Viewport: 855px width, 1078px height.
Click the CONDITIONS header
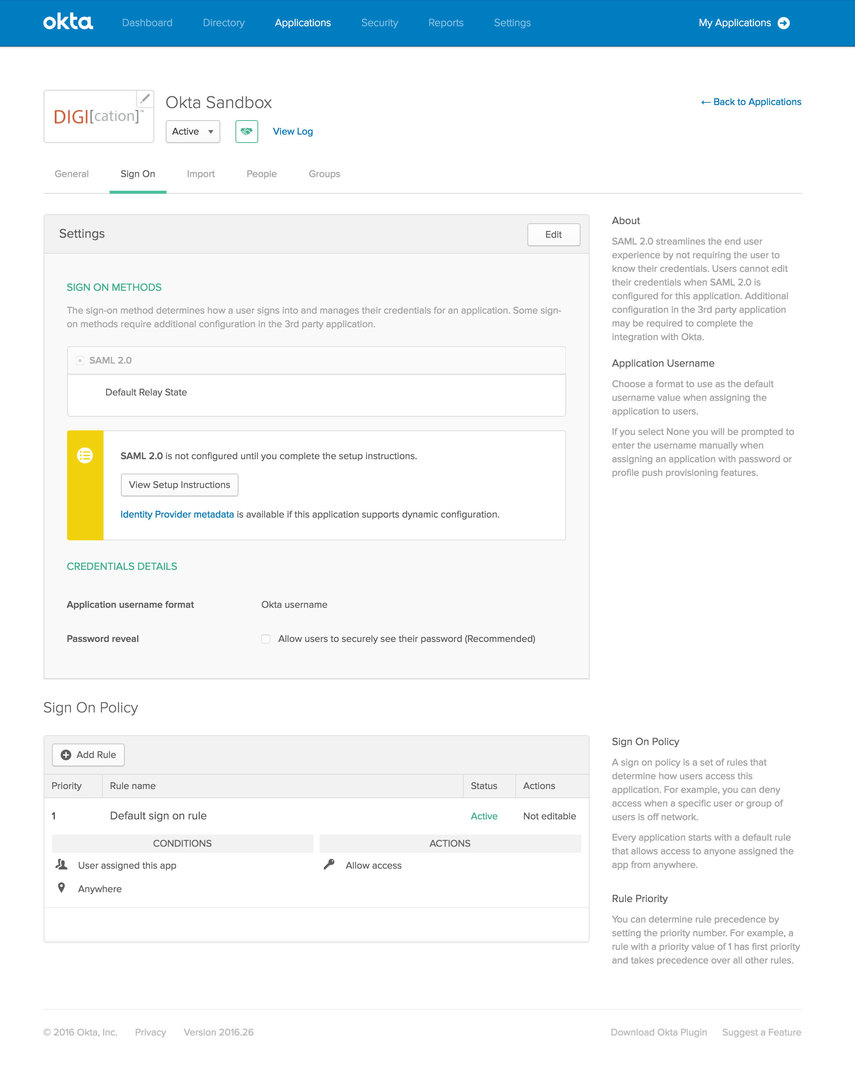(182, 844)
